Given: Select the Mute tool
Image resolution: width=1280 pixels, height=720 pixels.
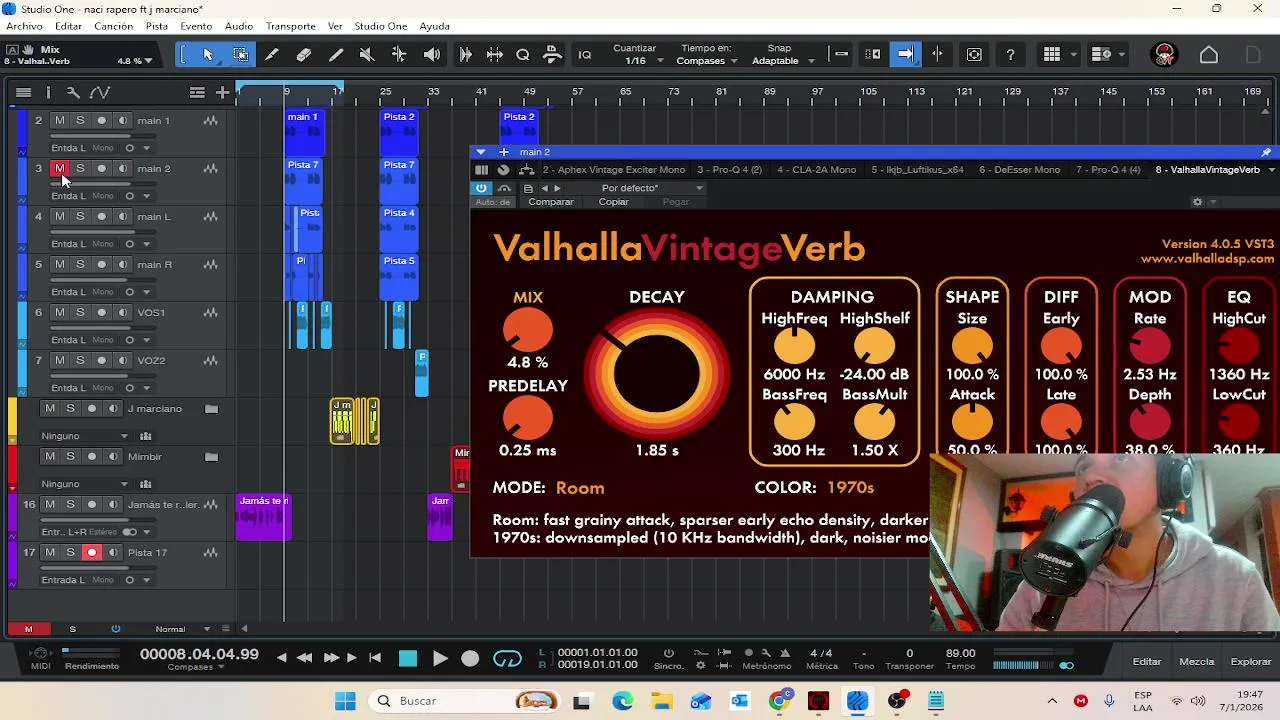Looking at the screenshot, I should pos(367,55).
